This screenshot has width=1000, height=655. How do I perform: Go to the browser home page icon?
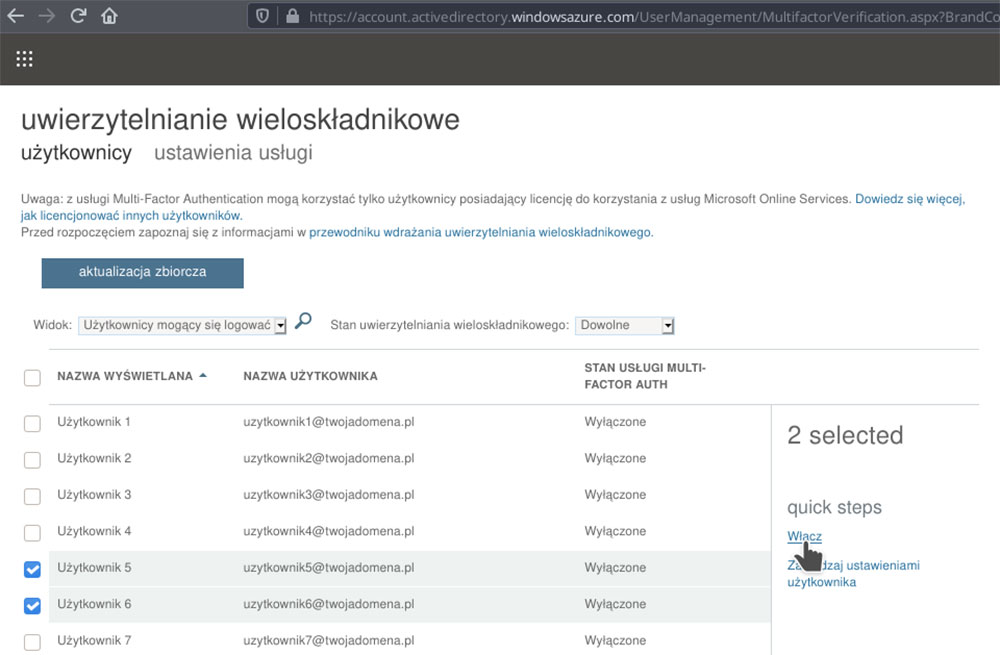tap(109, 16)
